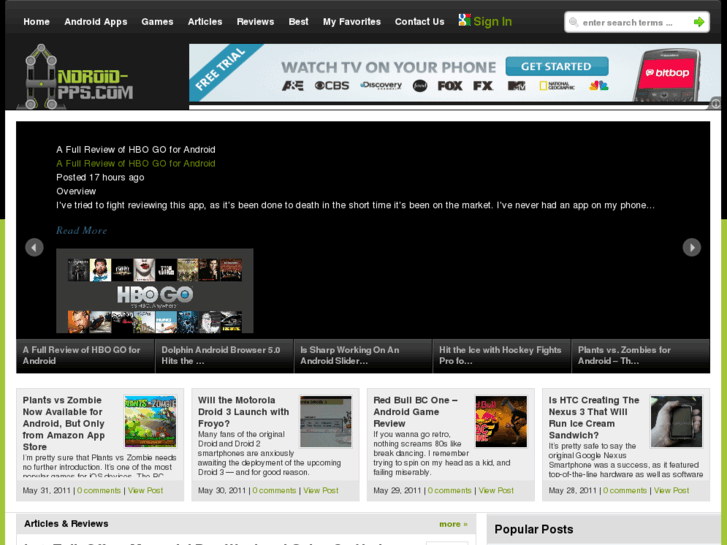Image resolution: width=727 pixels, height=545 pixels.
Task: Select slider tab Is Sharp Working On An Android Slider
Action: pyautogui.click(x=363, y=356)
